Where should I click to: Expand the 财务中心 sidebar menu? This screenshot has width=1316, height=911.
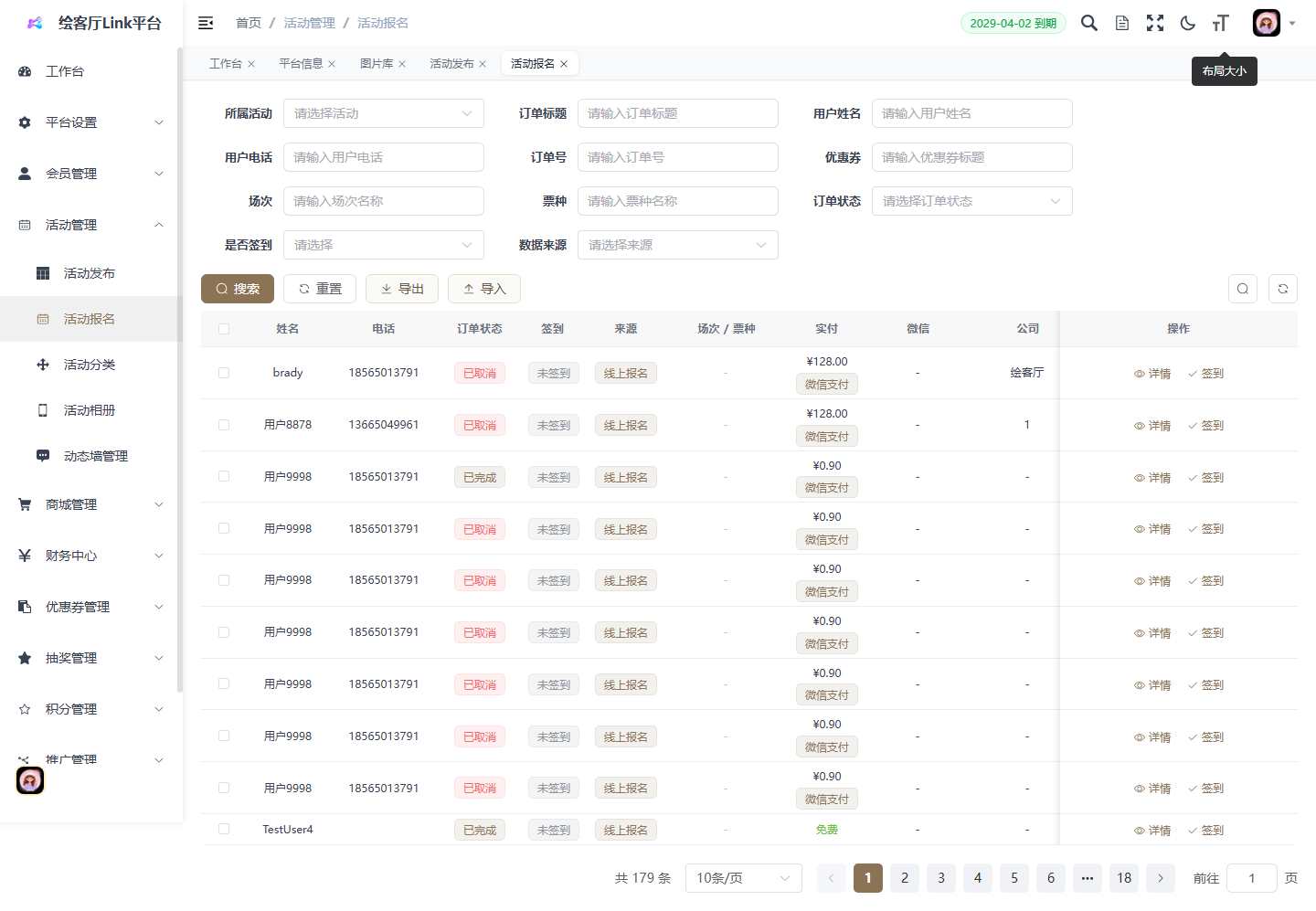pos(91,556)
